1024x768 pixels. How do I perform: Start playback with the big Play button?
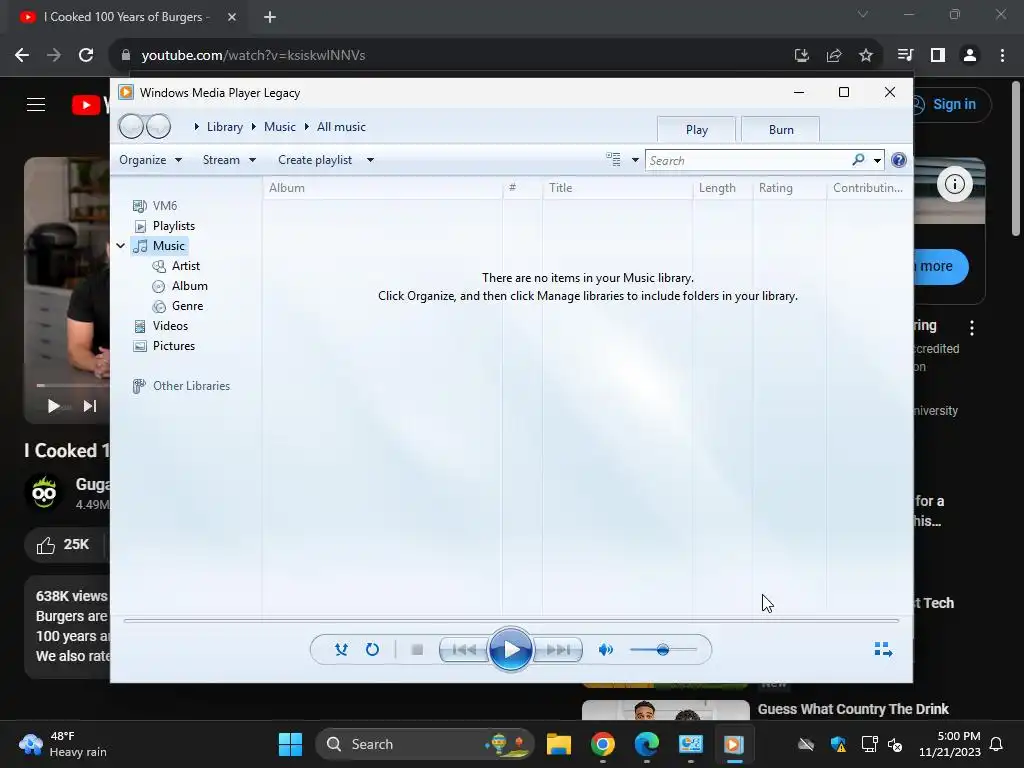click(511, 649)
